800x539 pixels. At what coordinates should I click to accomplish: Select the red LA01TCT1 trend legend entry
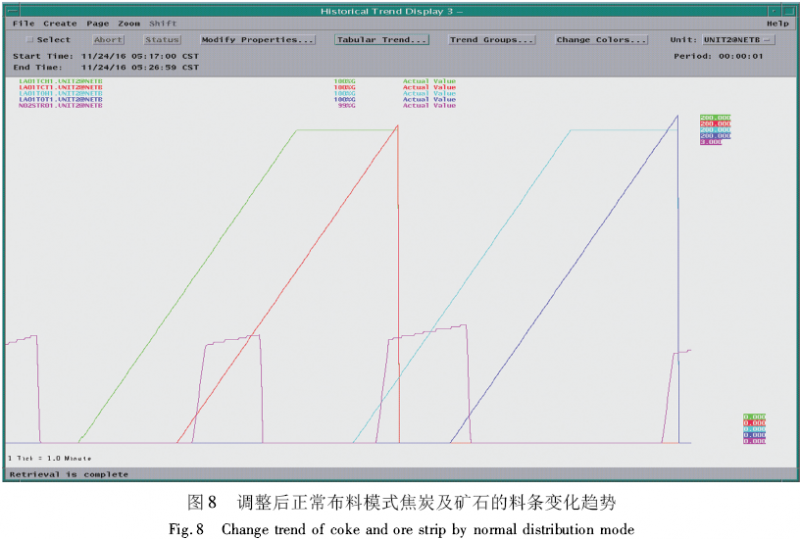[x=60, y=87]
